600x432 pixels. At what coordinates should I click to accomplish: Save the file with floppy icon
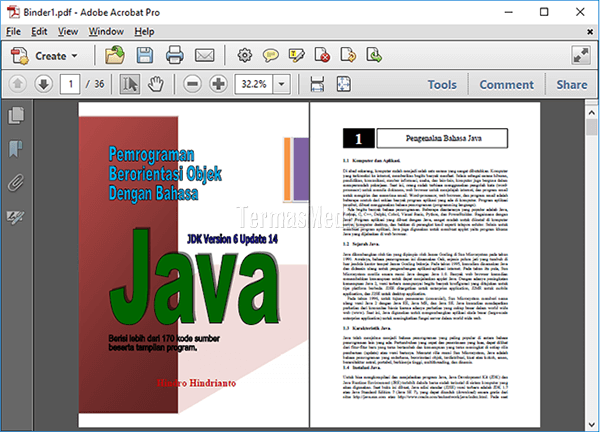(145, 55)
